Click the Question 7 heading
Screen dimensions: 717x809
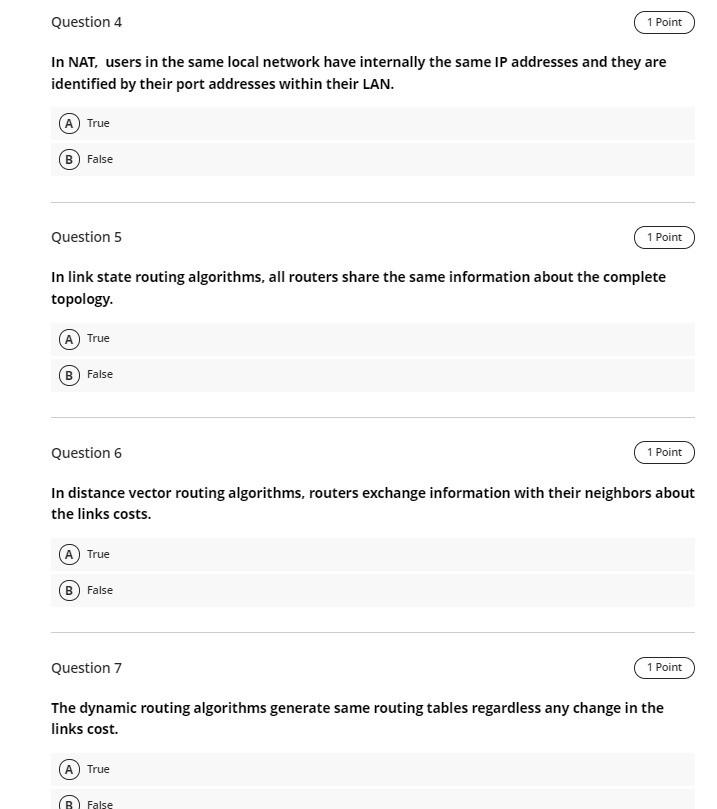86,667
